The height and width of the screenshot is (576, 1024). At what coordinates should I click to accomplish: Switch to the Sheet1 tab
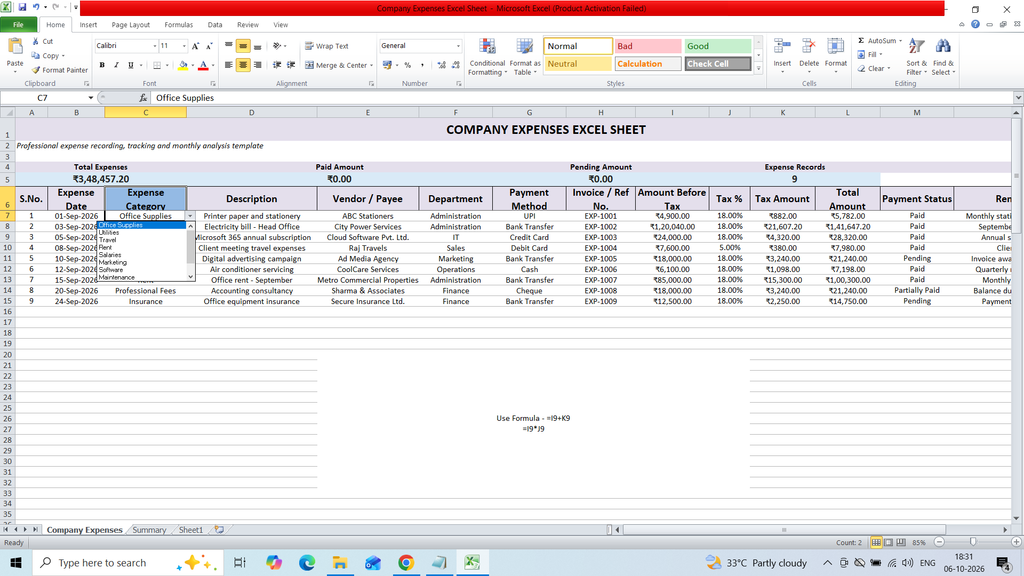[x=191, y=530]
